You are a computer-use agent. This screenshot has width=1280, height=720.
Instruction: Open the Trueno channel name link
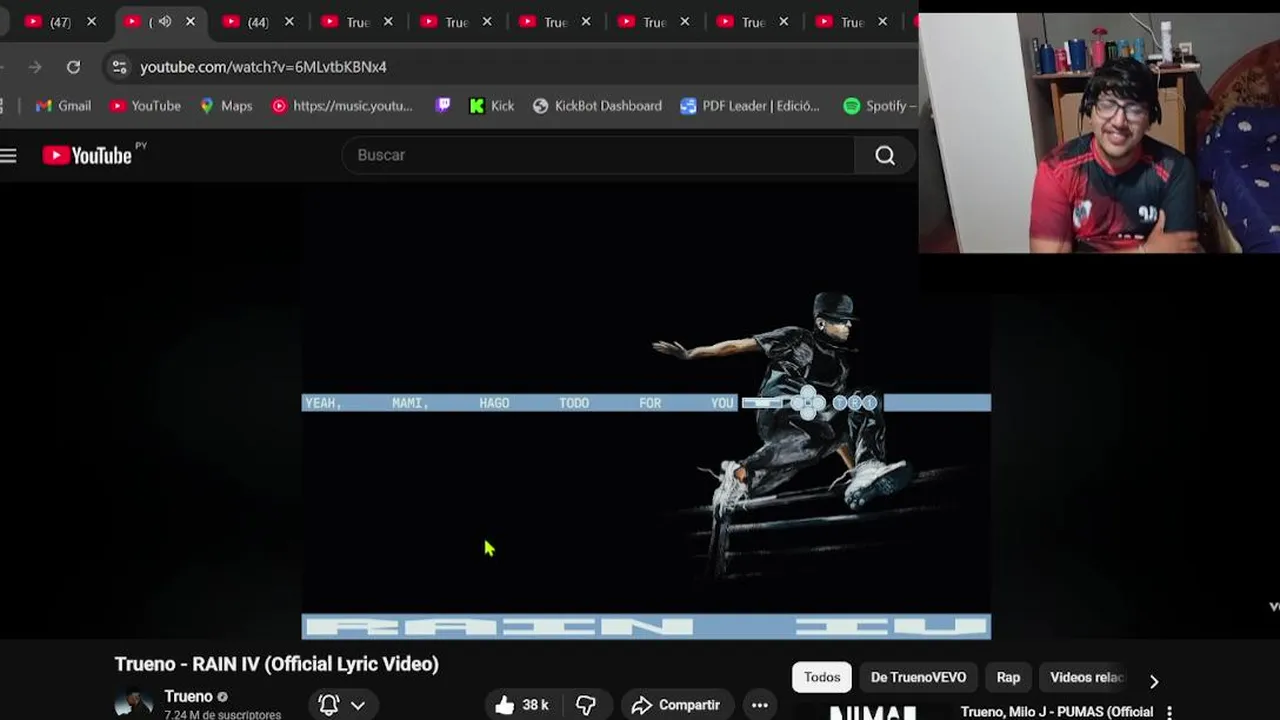click(188, 697)
